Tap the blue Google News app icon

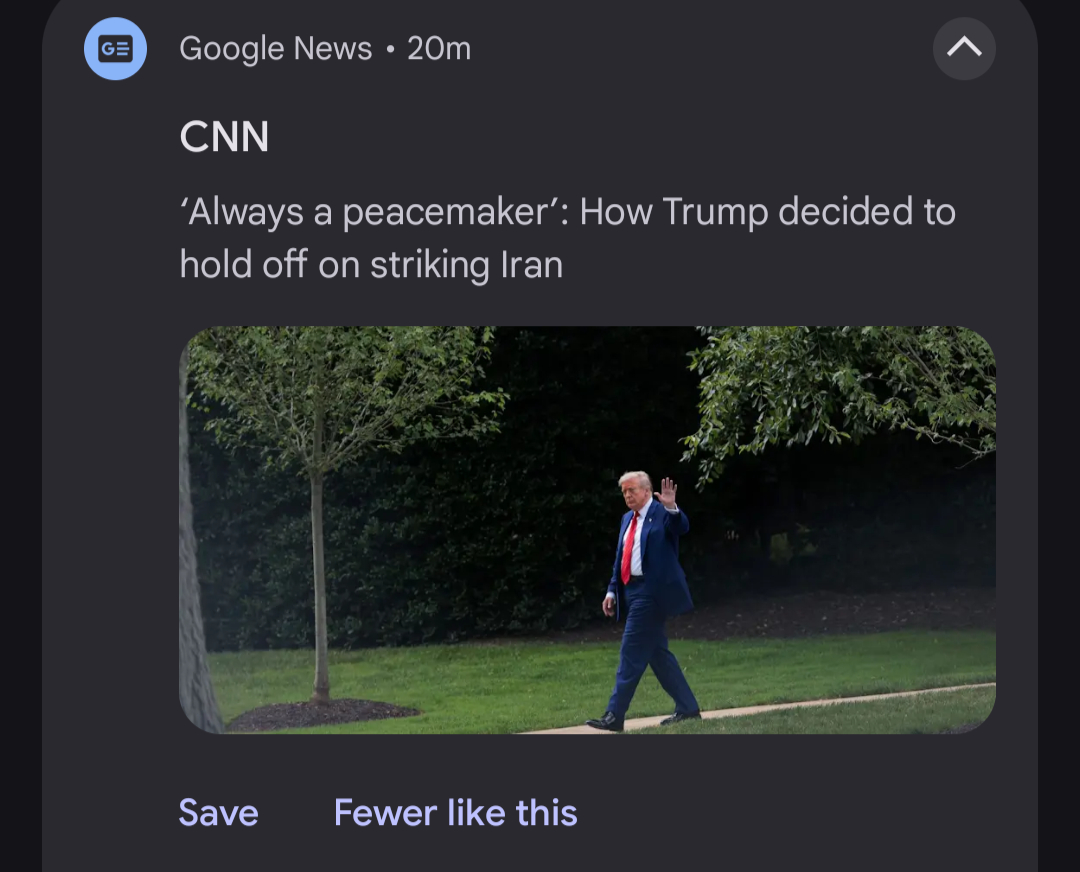115,49
